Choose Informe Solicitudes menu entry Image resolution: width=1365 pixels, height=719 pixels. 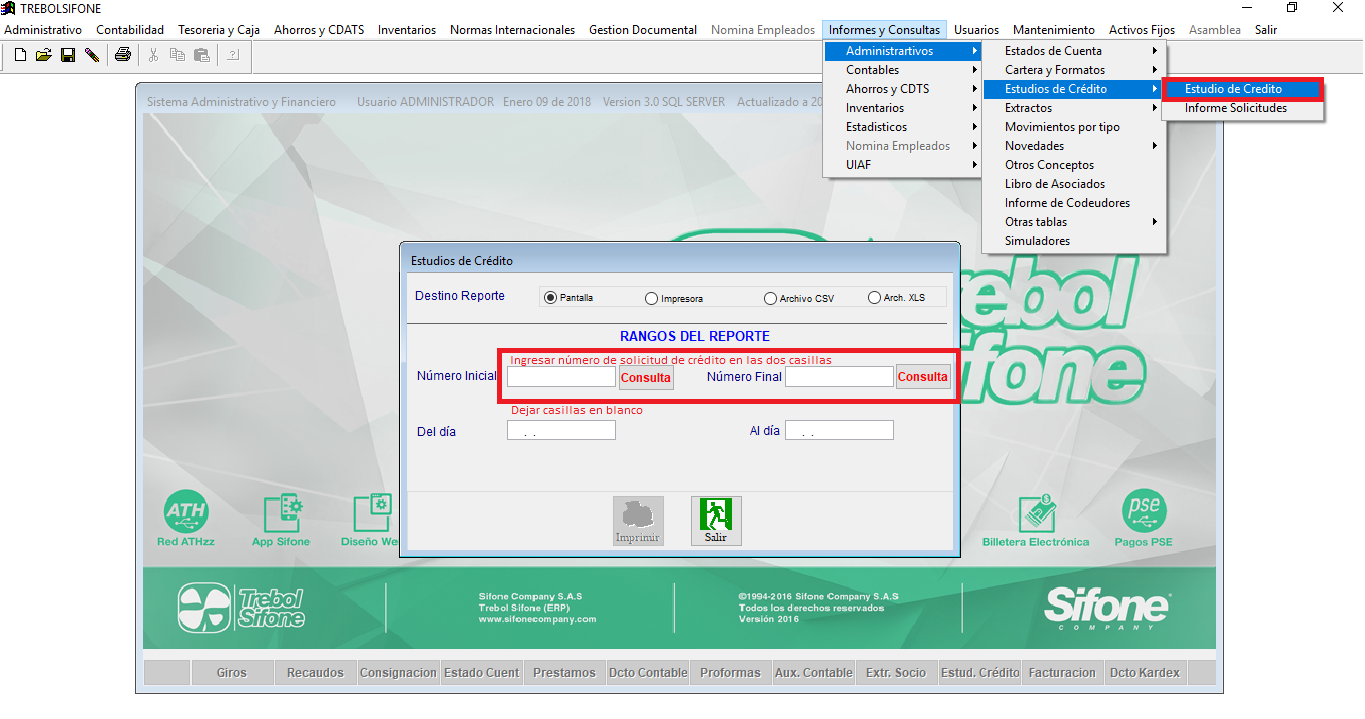click(x=1236, y=108)
